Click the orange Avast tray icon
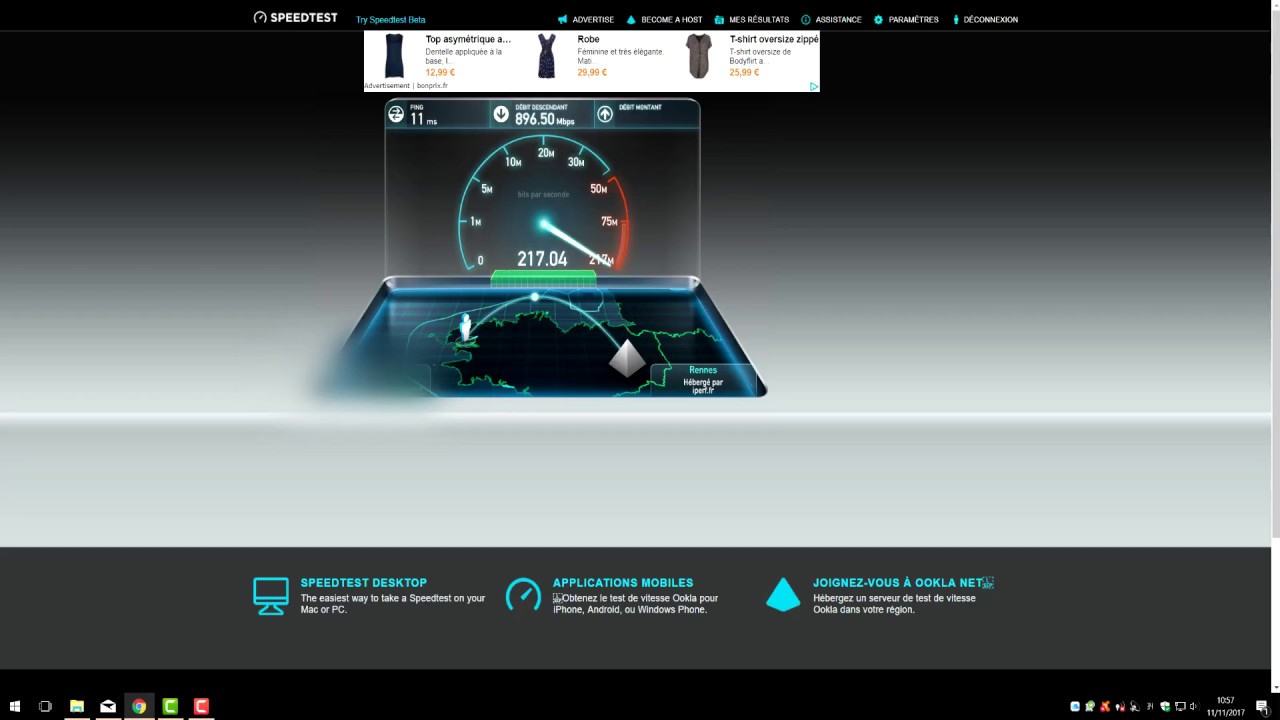This screenshot has width=1280, height=720. (x=1105, y=706)
